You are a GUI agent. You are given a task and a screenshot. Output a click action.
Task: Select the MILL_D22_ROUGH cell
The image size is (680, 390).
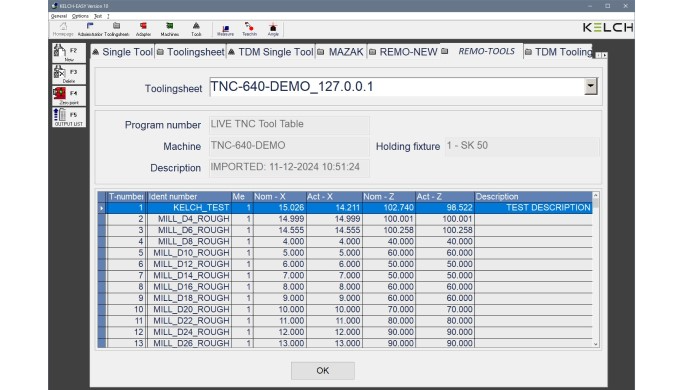tap(189, 321)
